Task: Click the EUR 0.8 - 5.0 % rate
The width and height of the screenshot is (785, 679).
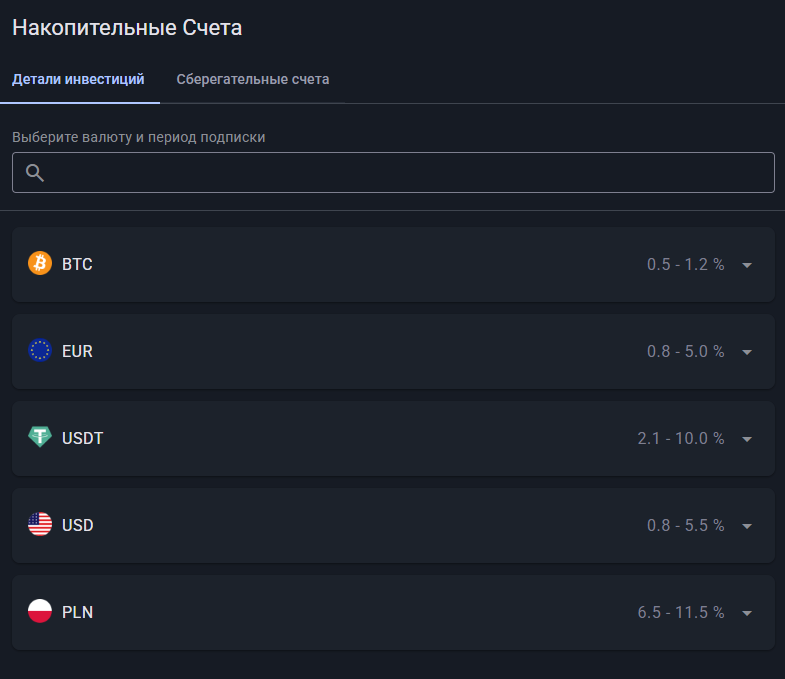Action: coord(685,351)
